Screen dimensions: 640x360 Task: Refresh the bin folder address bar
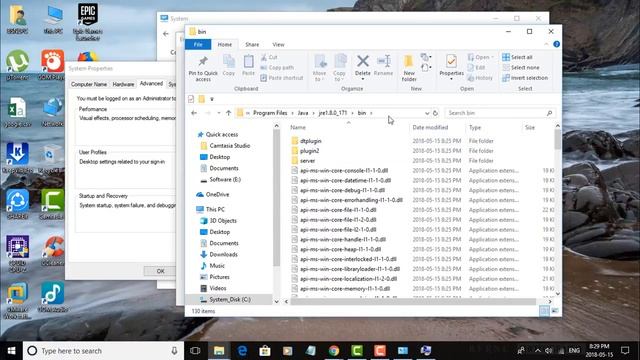[435, 113]
